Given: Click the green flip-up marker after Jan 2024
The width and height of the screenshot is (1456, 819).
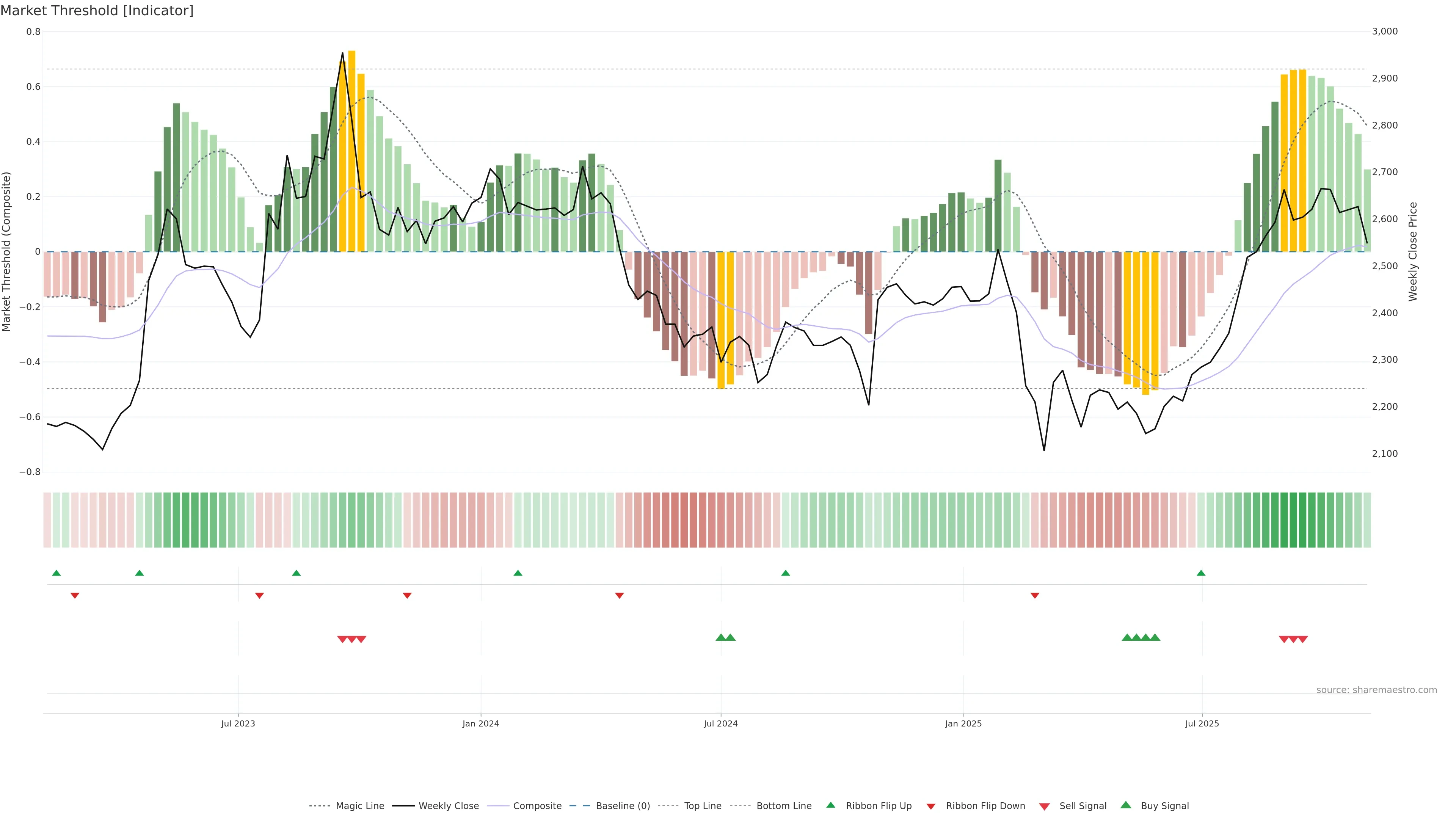Looking at the screenshot, I should [518, 573].
